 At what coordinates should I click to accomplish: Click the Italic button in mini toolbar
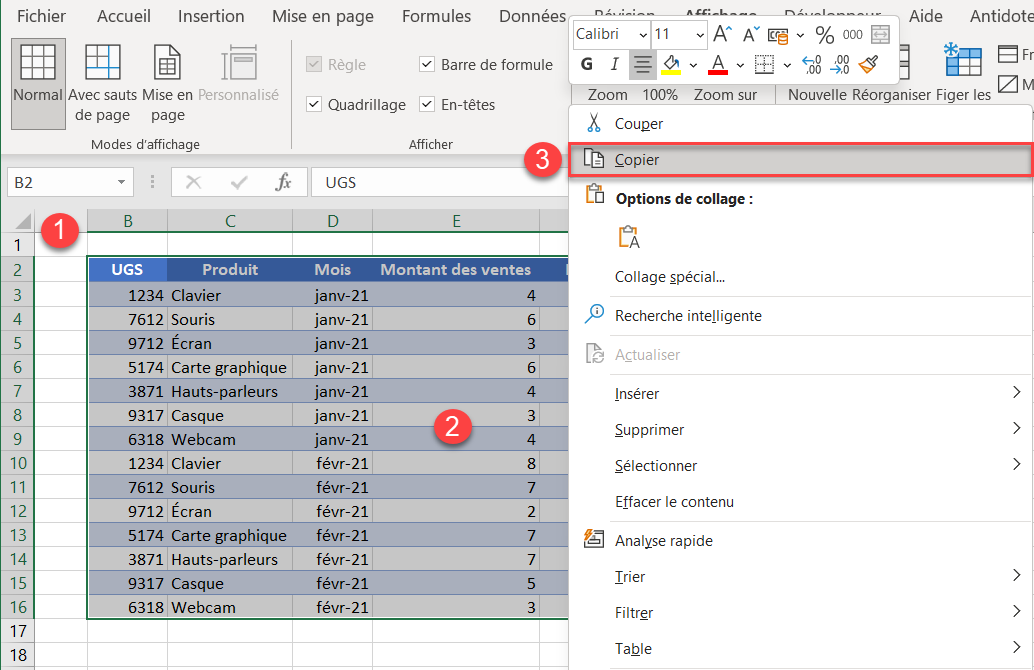point(614,64)
